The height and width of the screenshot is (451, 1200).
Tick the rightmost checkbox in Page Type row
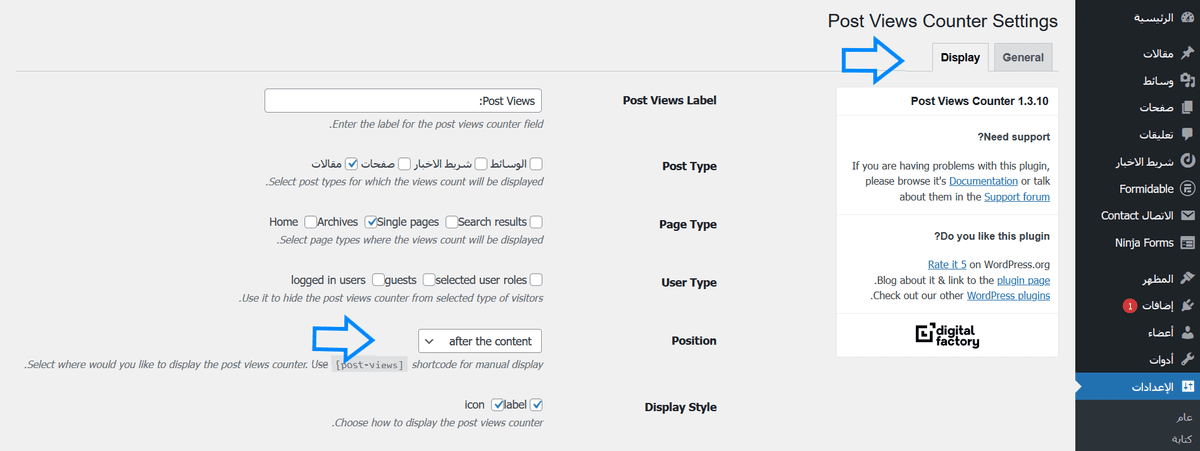click(x=536, y=222)
